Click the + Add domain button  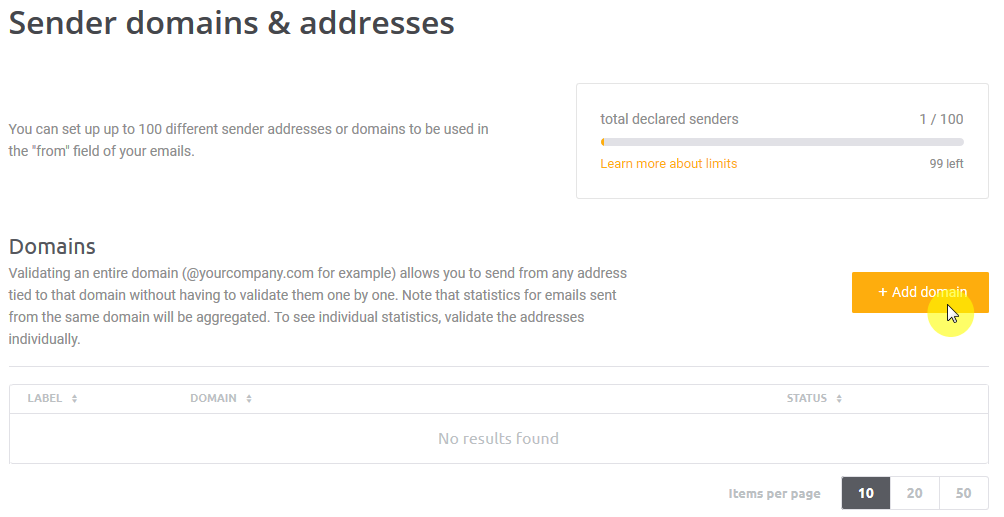(x=919, y=292)
